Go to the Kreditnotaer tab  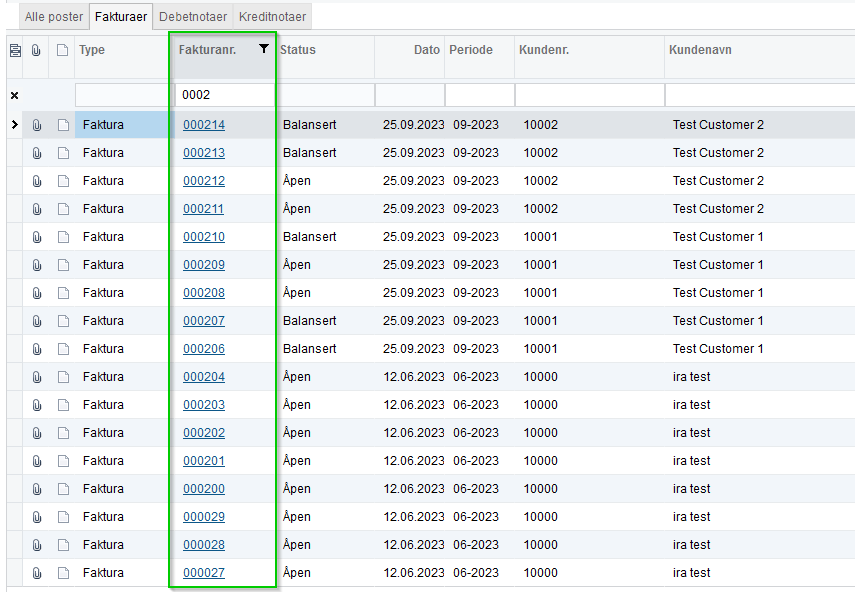(x=272, y=16)
